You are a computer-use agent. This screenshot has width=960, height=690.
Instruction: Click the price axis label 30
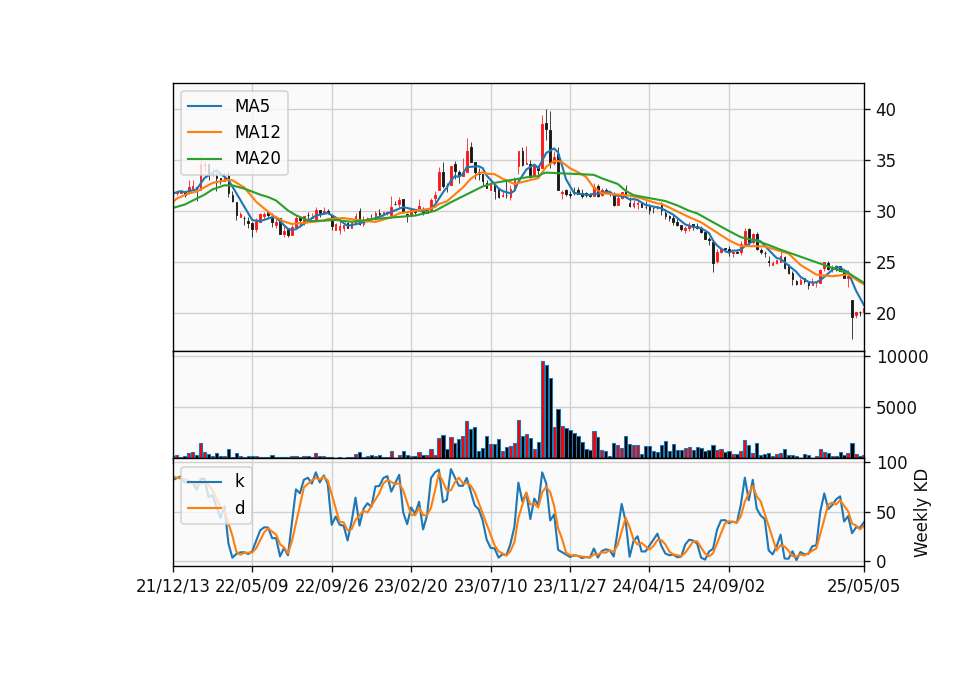point(886,212)
